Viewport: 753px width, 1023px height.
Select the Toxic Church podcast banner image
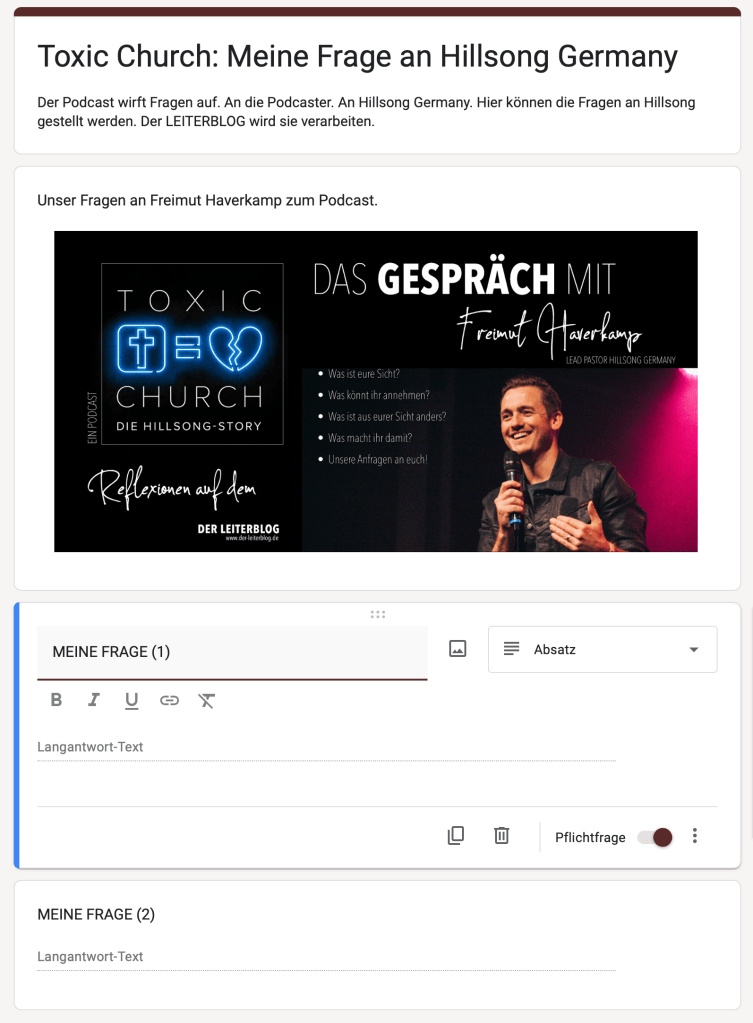tap(376, 391)
